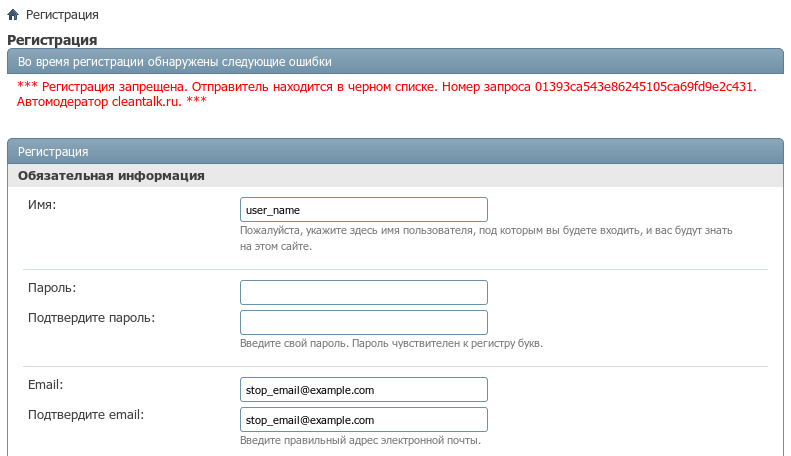Click the Регистрация form panel header

pos(395,152)
